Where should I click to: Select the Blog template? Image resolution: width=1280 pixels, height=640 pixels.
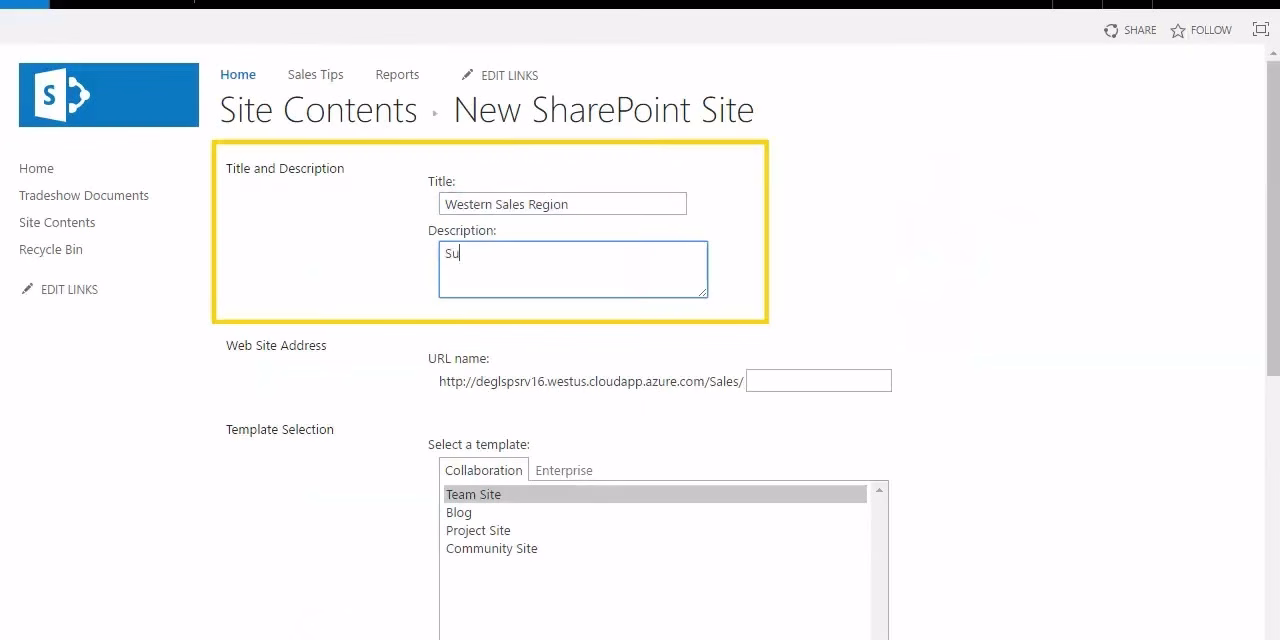click(x=459, y=512)
